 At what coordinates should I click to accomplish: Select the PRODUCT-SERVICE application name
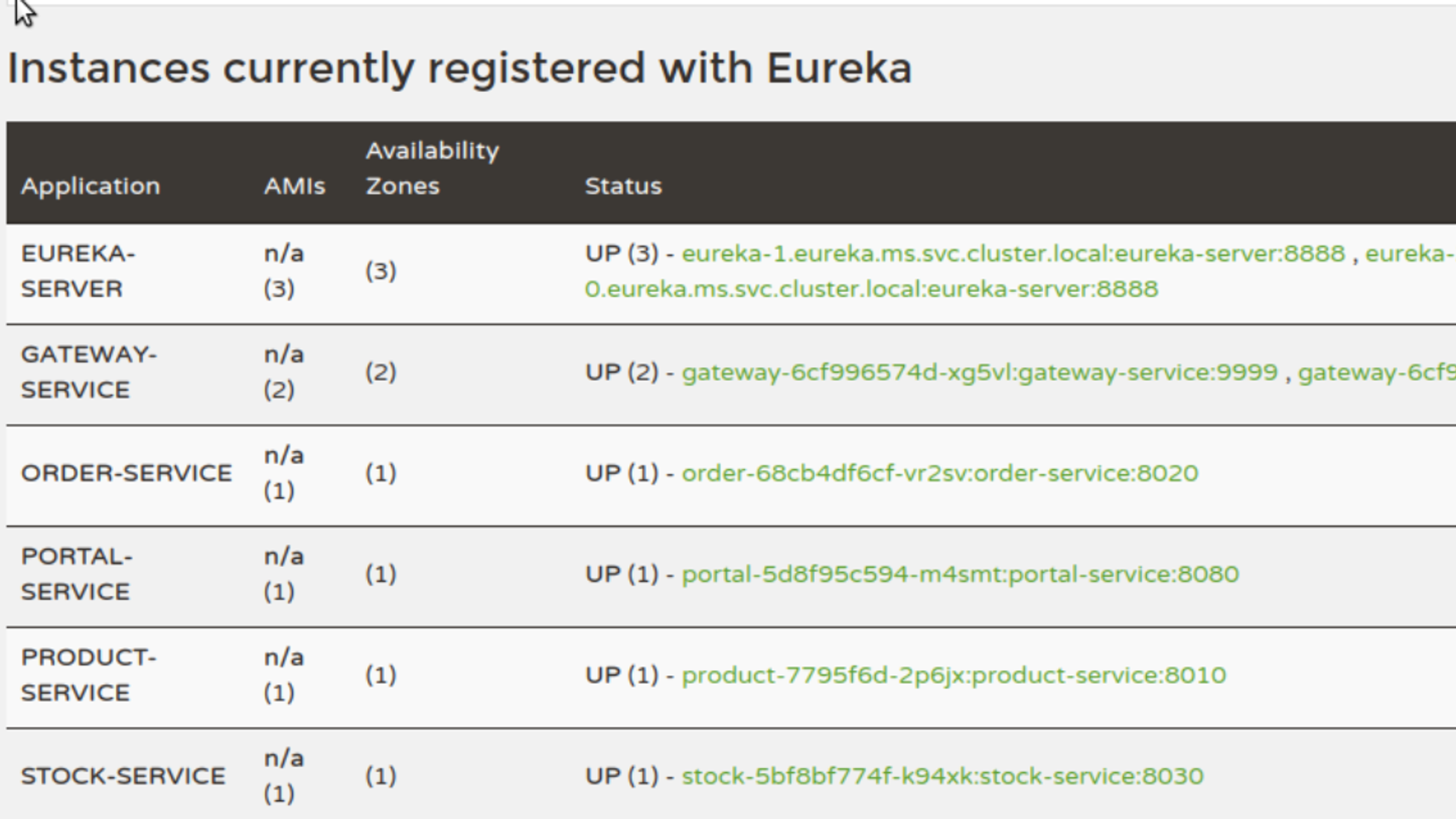coord(89,675)
